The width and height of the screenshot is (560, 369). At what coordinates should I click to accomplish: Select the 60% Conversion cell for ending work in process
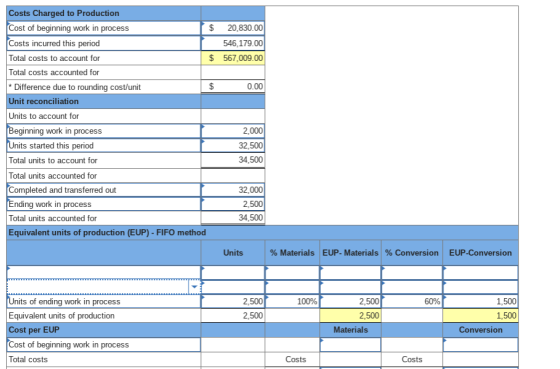coord(412,301)
